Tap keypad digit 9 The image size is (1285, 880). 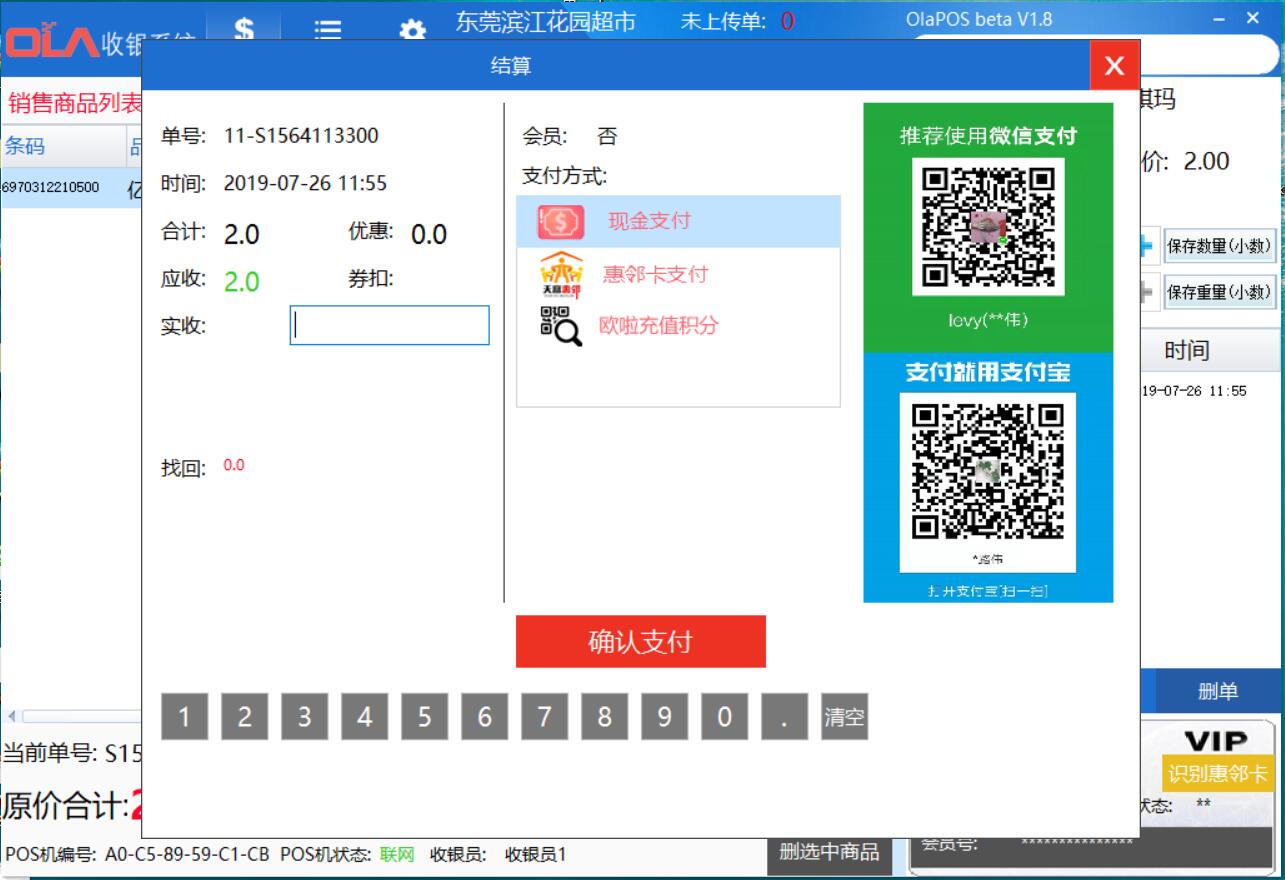[665, 717]
